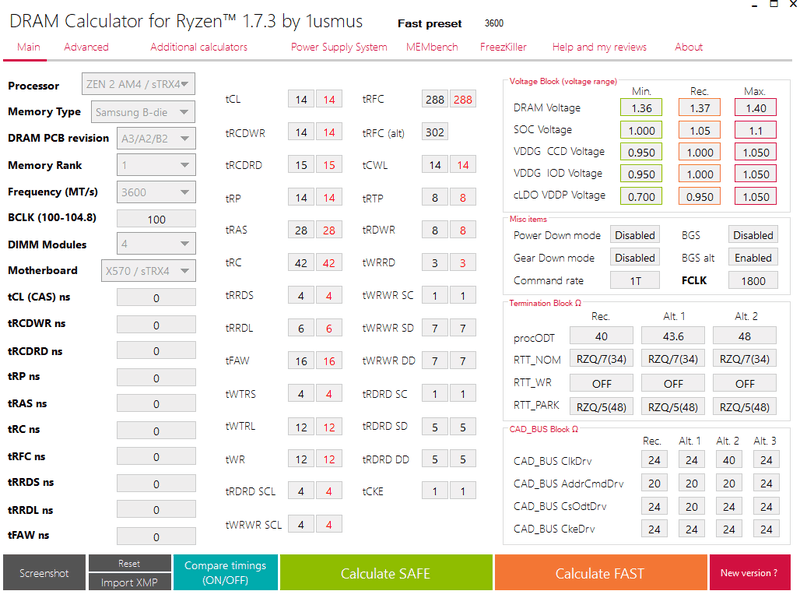Screen dimensions: 800x598
Task: Click the tRRDL ns input field
Action: [x=156, y=510]
